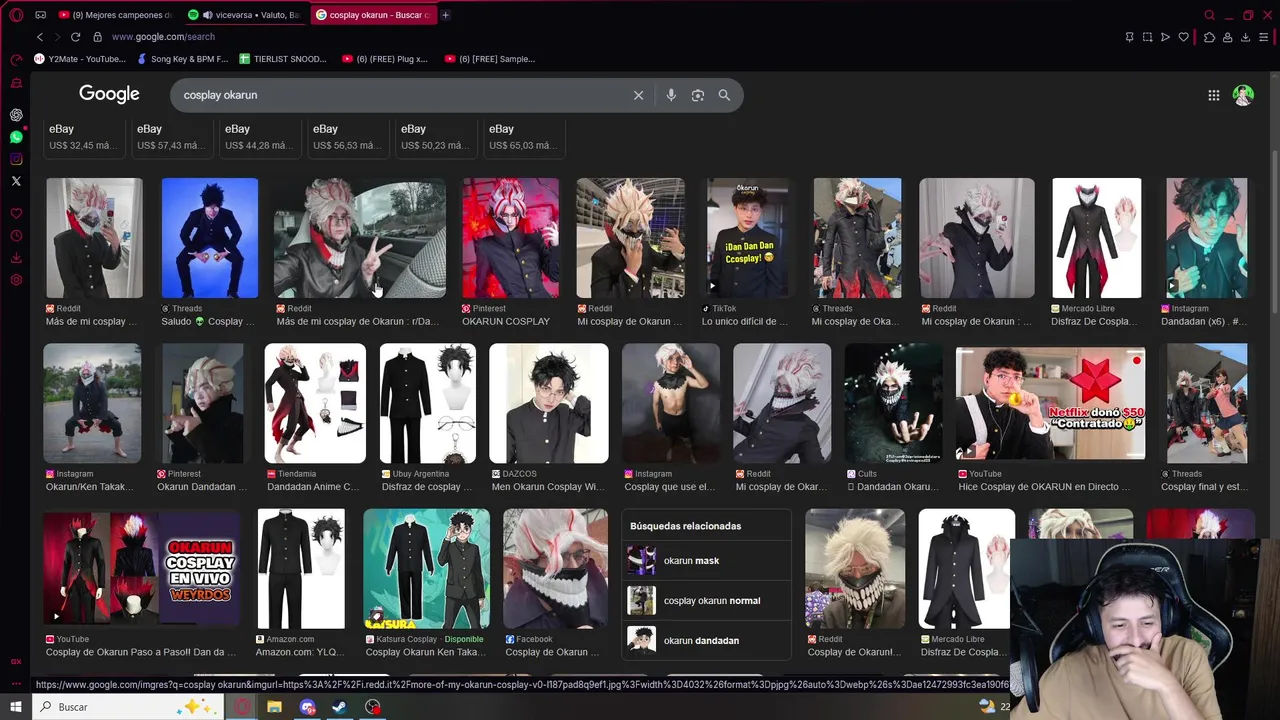The width and height of the screenshot is (1280, 720).
Task: Go back to previous page
Action: point(40,37)
